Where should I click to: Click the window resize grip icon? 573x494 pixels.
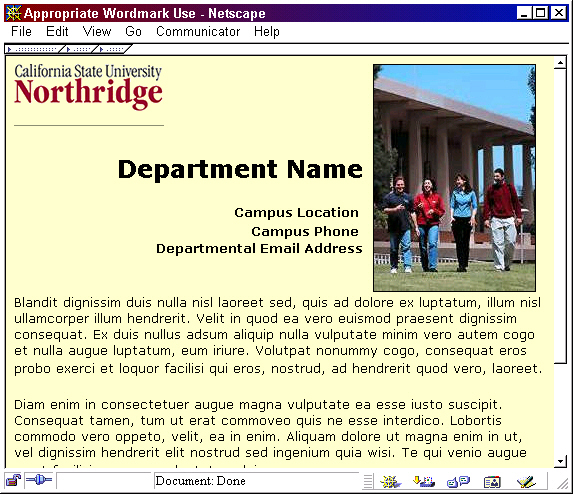coord(562,483)
